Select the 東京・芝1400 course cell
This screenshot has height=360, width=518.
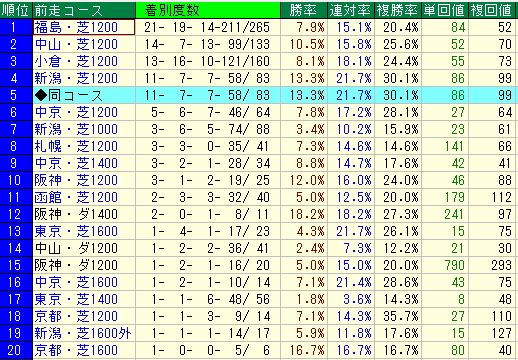coord(84,299)
